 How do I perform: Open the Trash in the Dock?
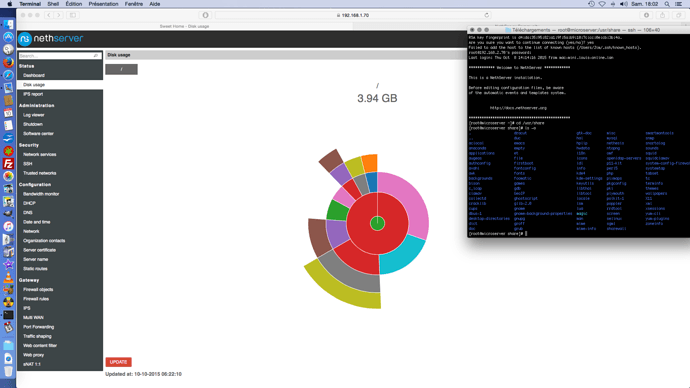point(8,371)
